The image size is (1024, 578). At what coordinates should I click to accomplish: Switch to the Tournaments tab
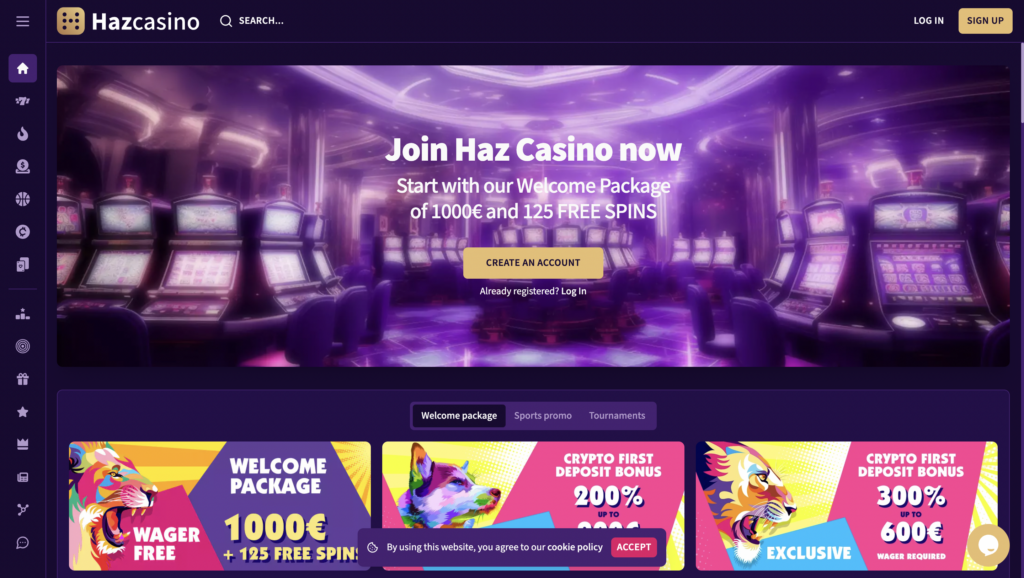(x=617, y=415)
